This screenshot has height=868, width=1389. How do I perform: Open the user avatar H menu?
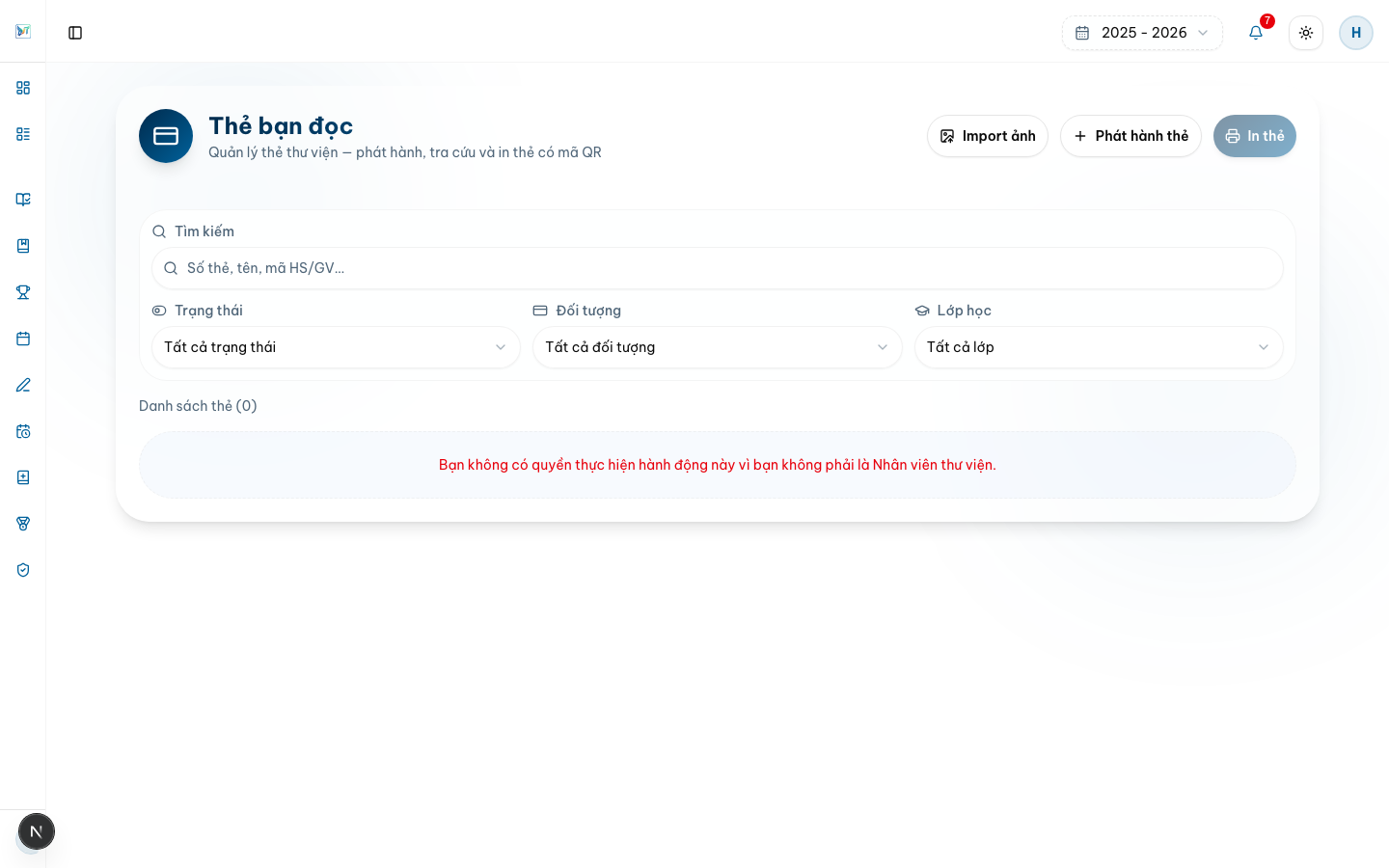(1356, 33)
